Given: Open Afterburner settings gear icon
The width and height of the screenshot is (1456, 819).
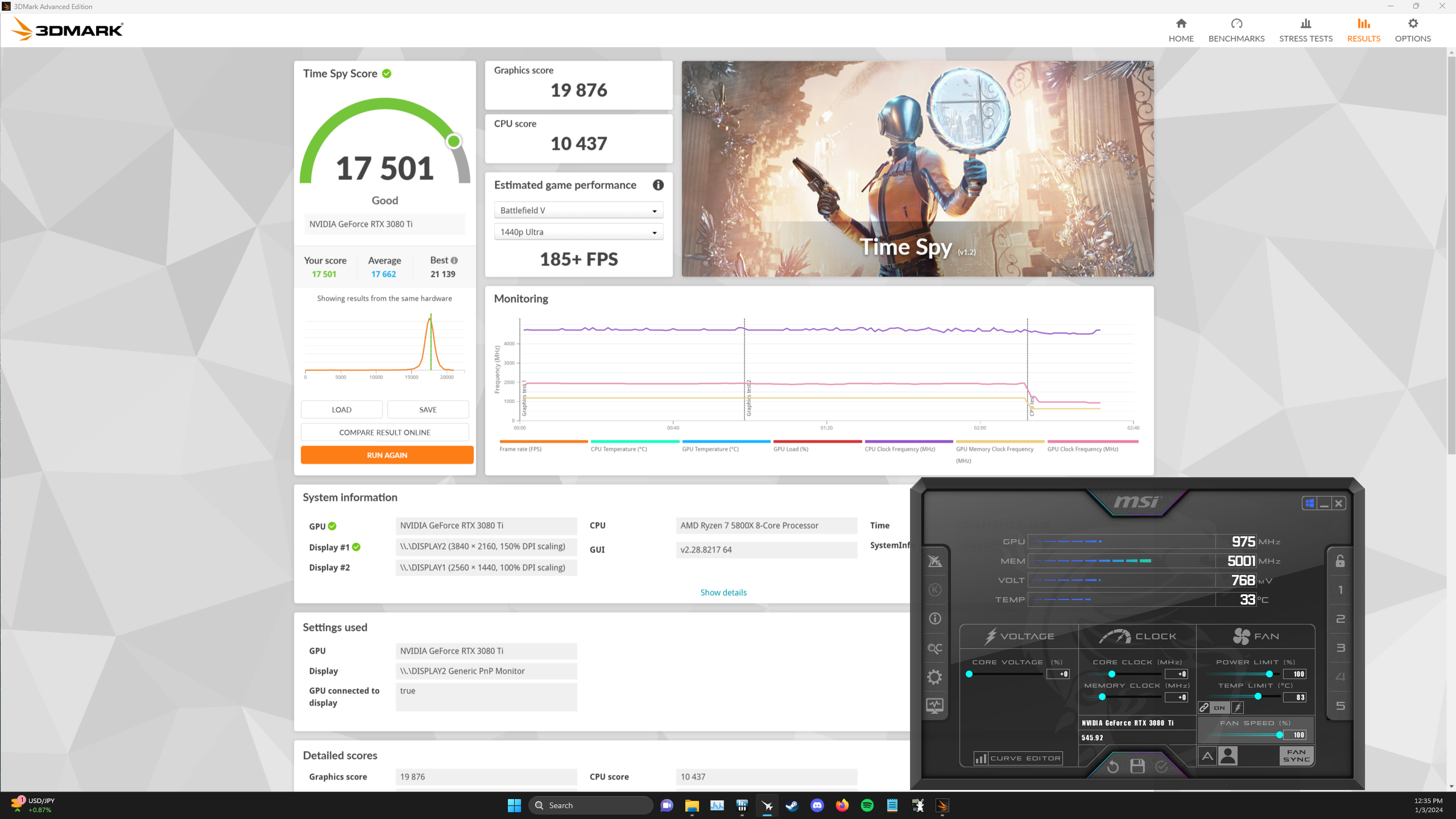Looking at the screenshot, I should (x=934, y=677).
